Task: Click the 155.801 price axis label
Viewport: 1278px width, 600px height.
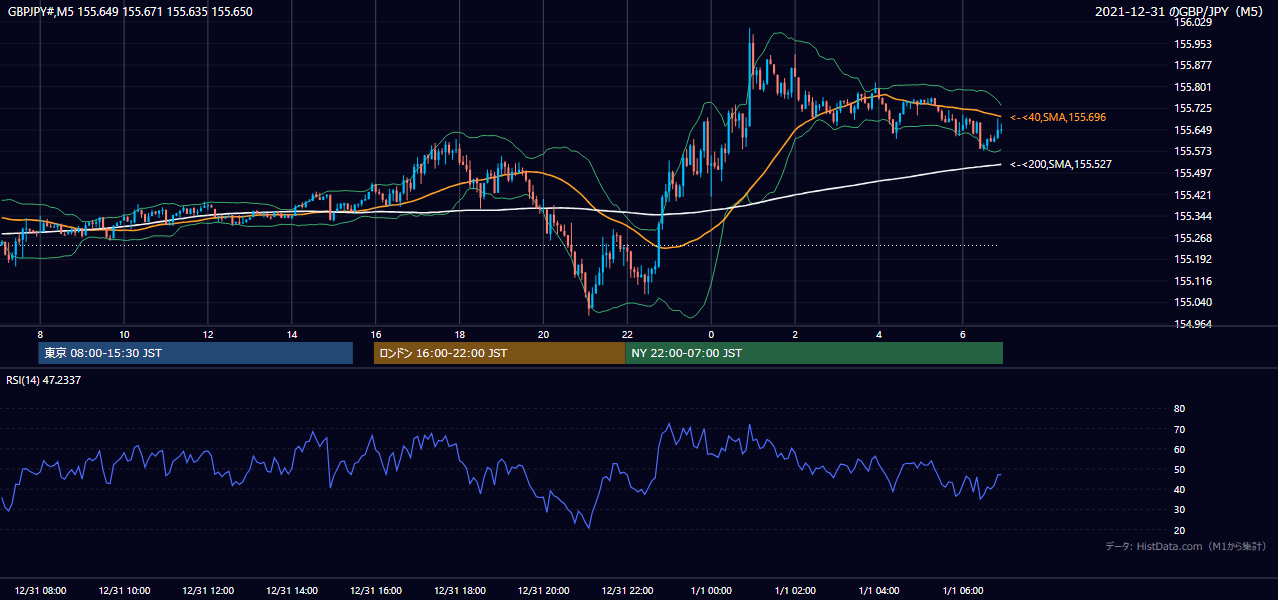Action: coord(1193,87)
